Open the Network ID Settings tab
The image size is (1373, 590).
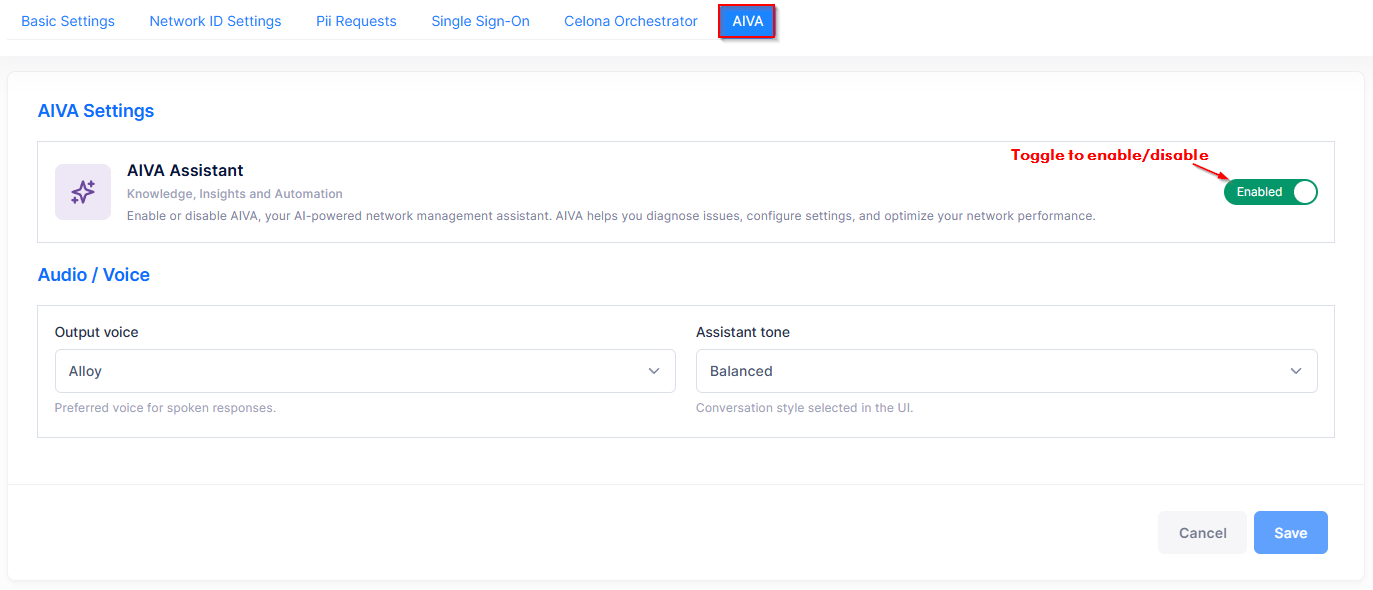215,21
